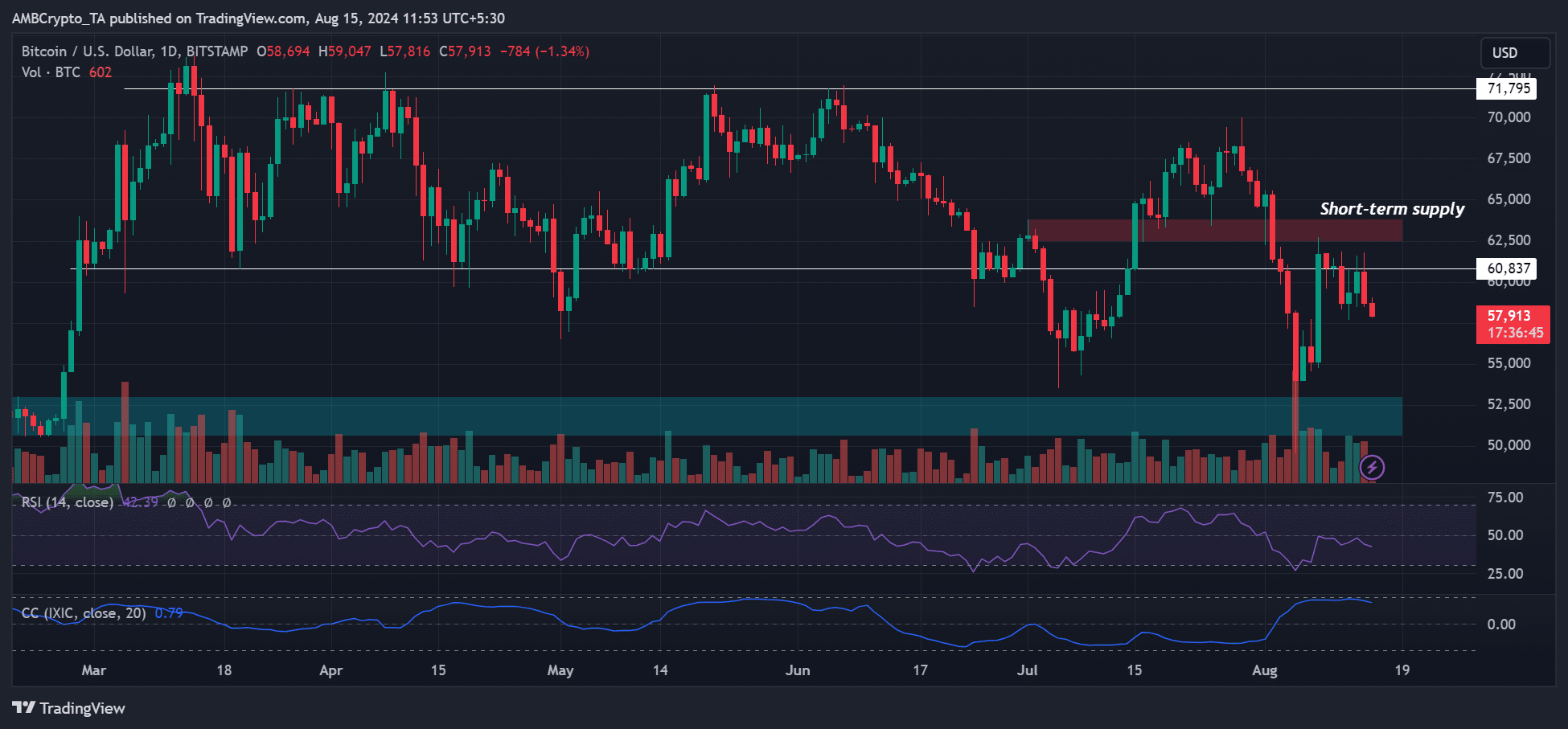The height and width of the screenshot is (729, 1568).
Task: Click the 15 label between Jul and Aug
Action: (x=1135, y=670)
